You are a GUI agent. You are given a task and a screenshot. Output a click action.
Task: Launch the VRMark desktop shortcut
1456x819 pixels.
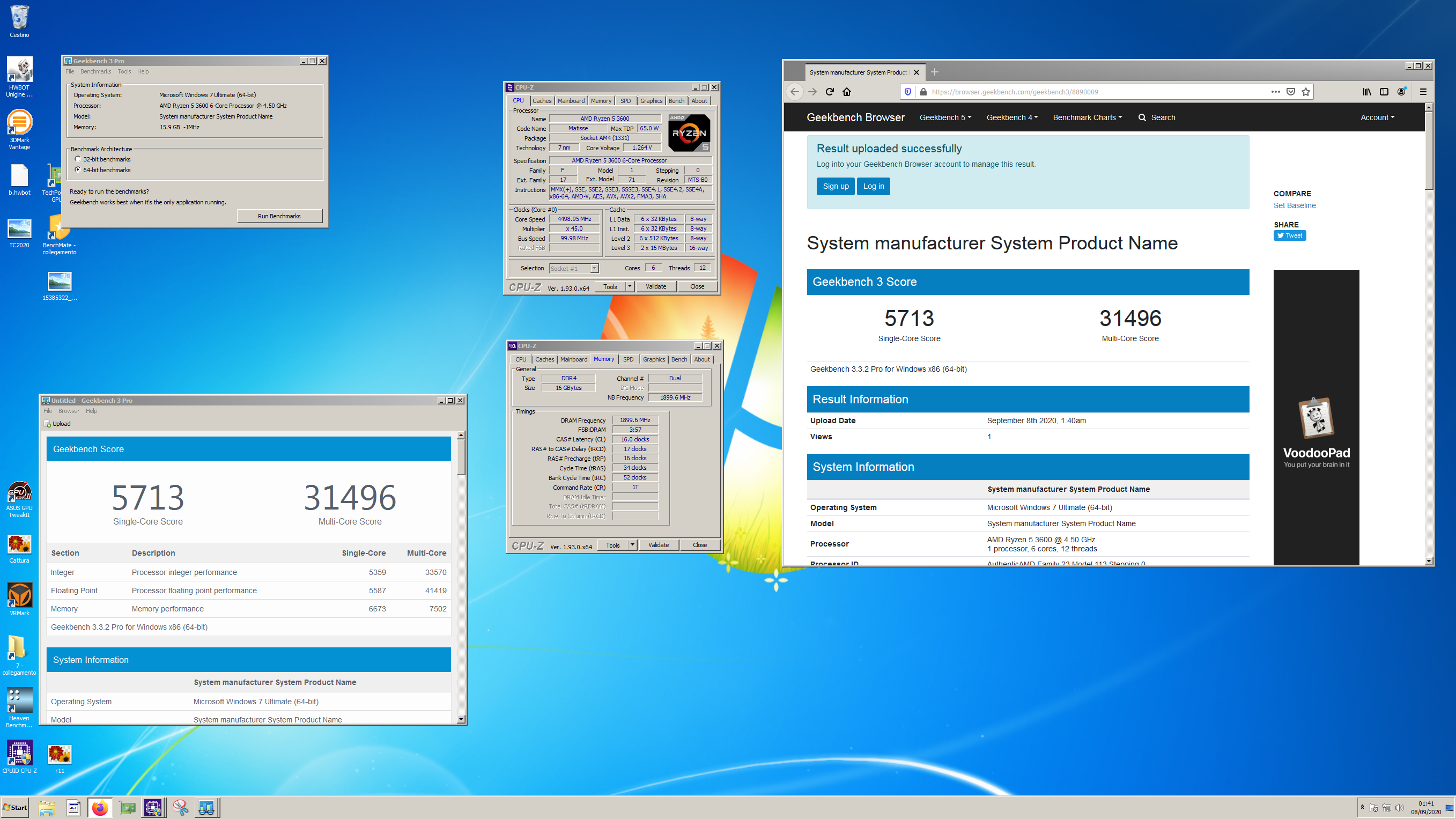19,600
